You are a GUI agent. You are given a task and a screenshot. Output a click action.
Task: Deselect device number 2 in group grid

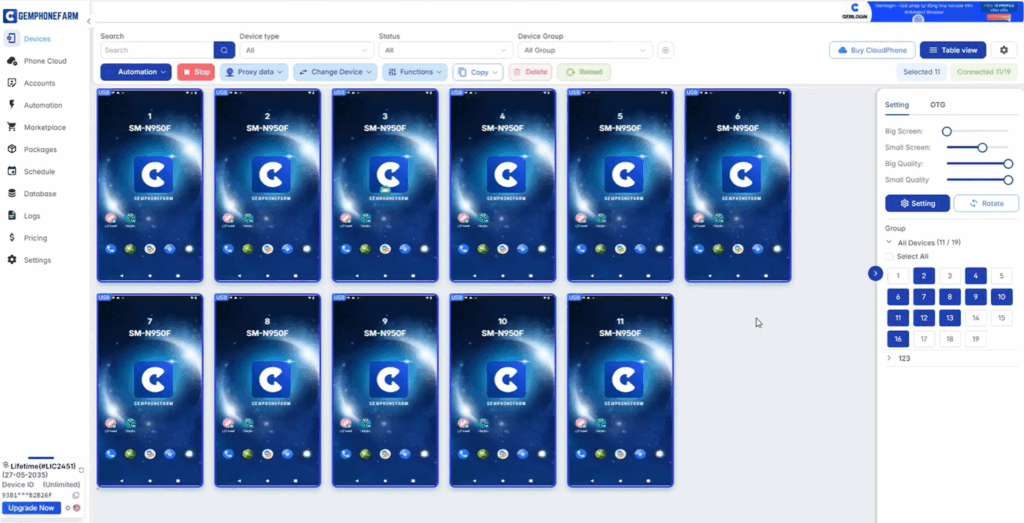tap(924, 276)
